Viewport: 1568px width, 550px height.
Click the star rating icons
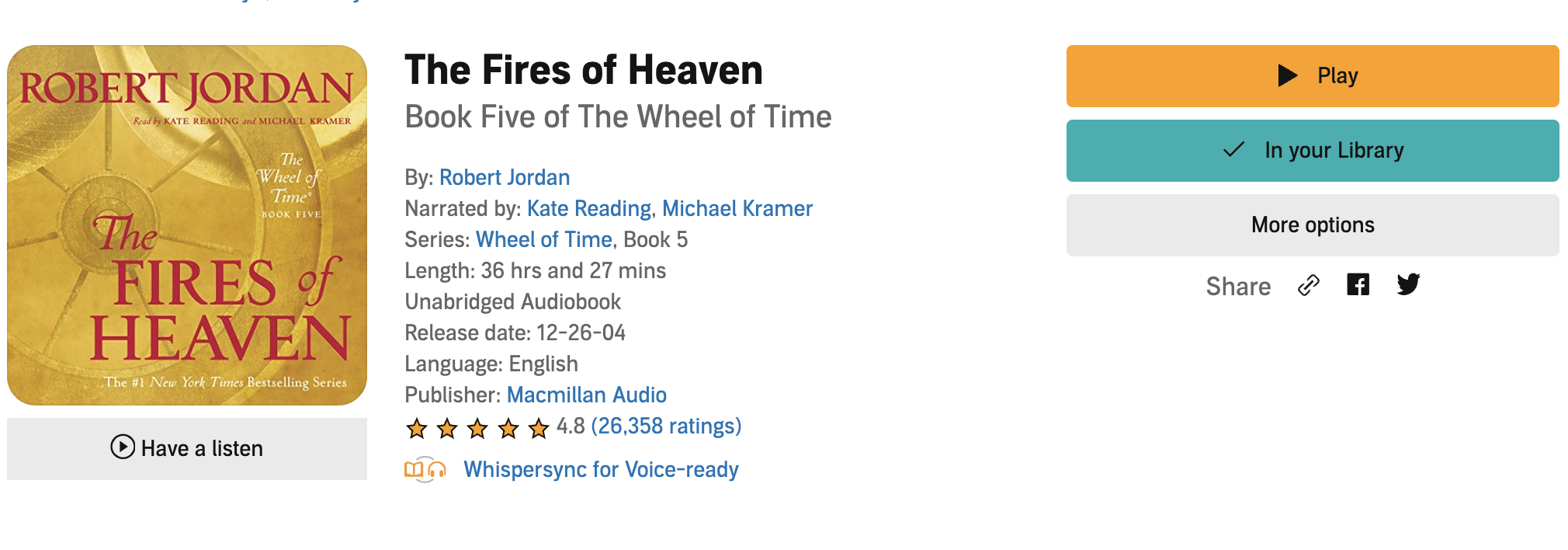(477, 427)
